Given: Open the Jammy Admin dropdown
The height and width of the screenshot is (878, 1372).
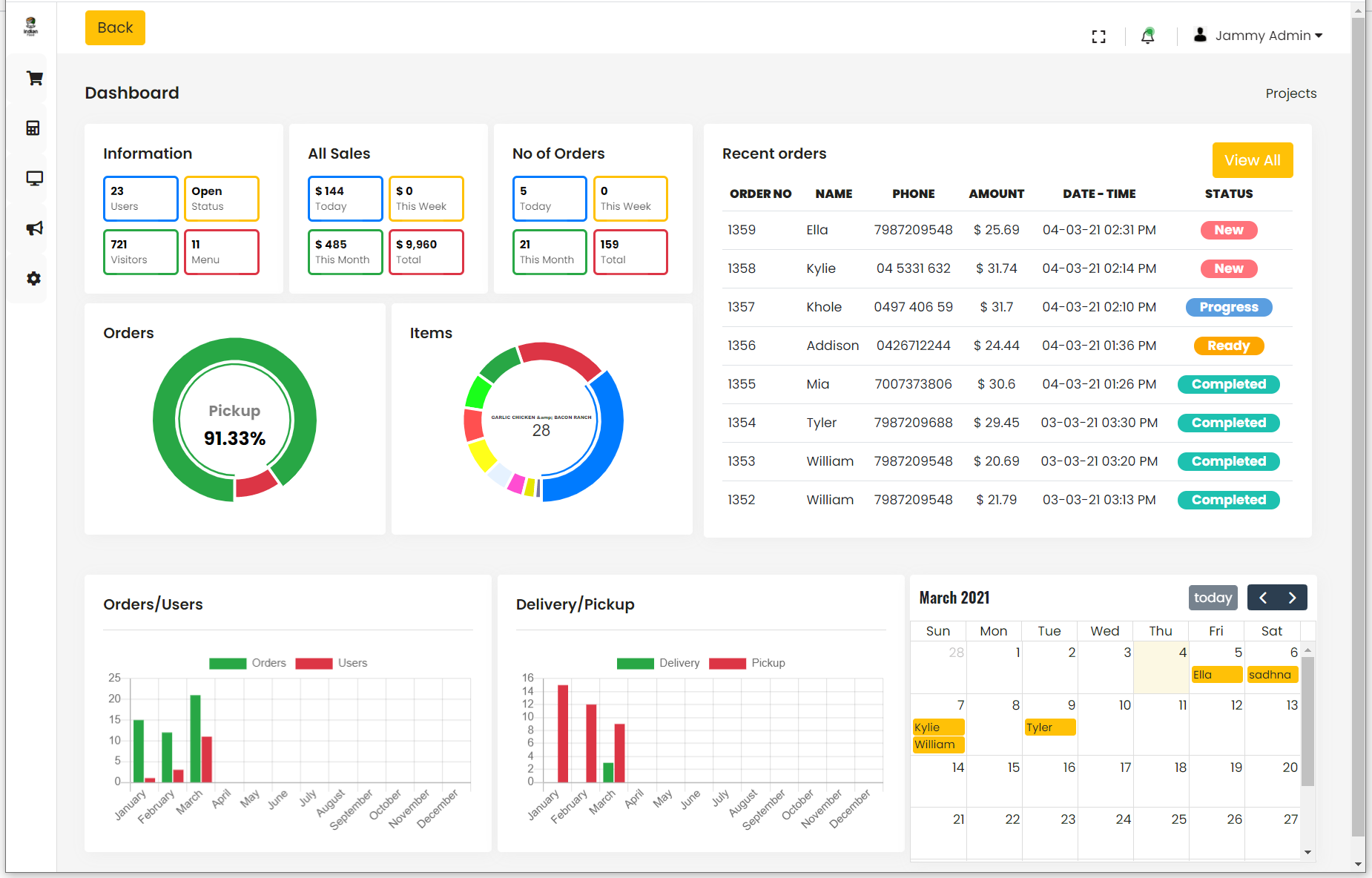Looking at the screenshot, I should click(1268, 35).
